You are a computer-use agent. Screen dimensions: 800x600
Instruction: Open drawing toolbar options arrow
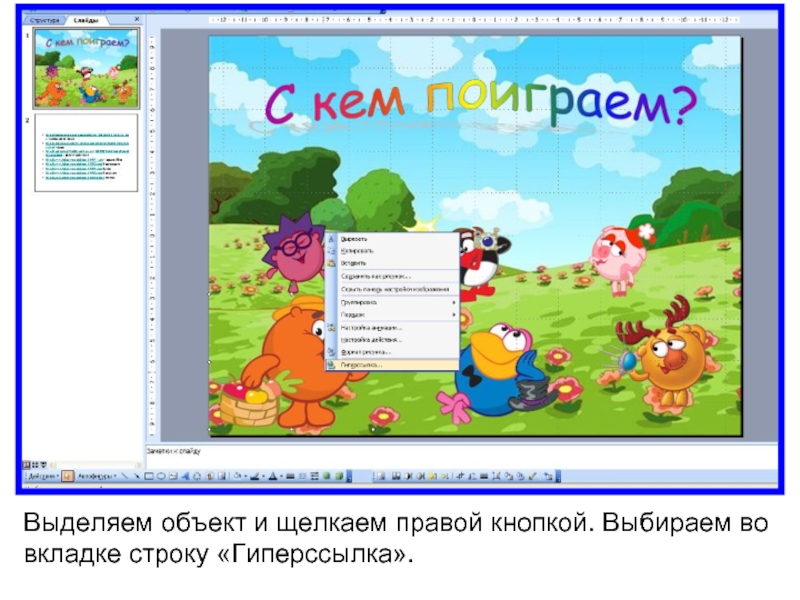(x=349, y=477)
